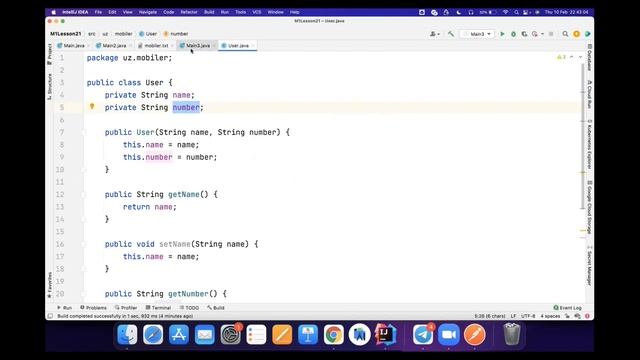Run with coverage shield icon
The image size is (640, 360).
coord(524,34)
